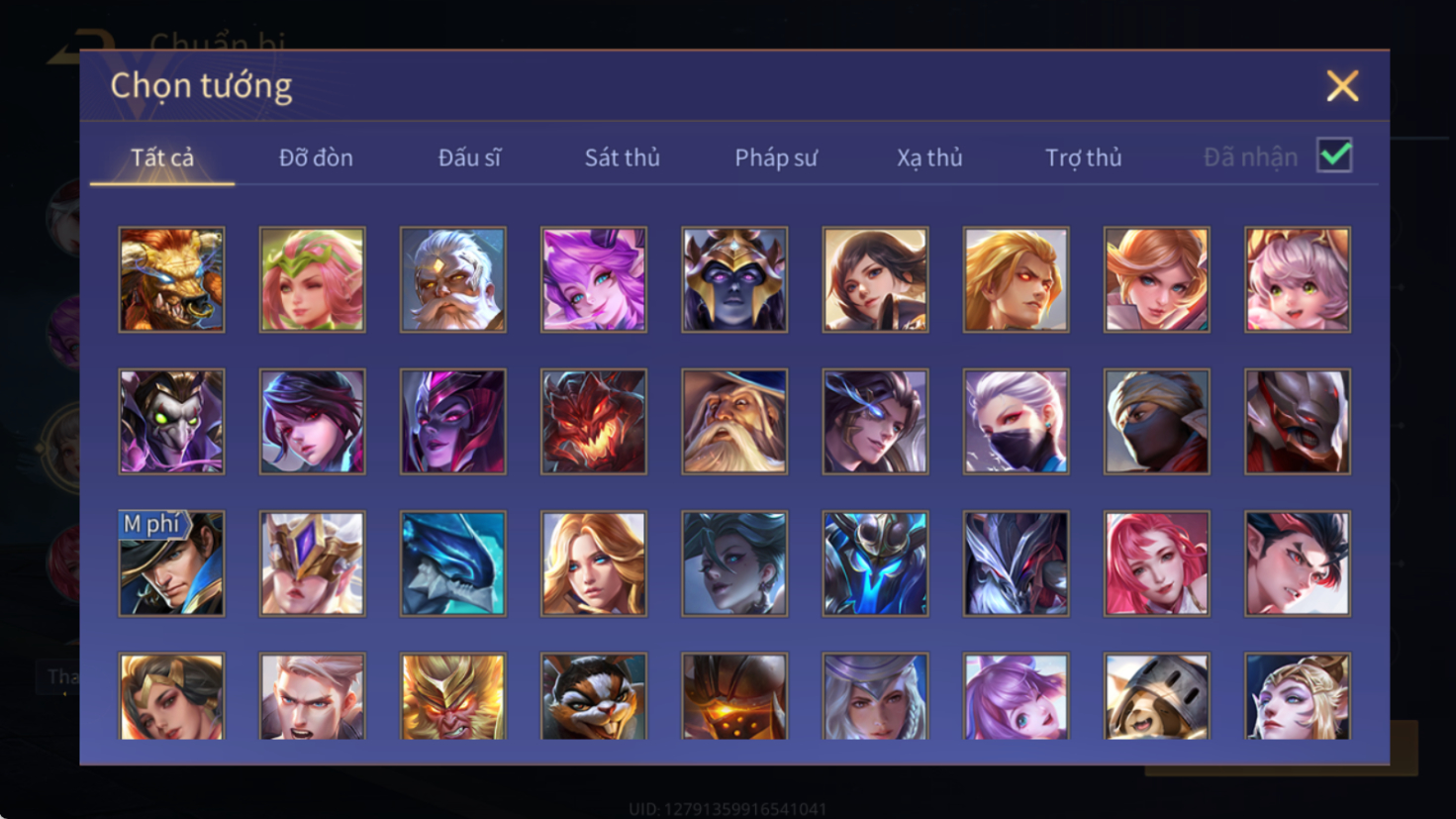This screenshot has height=819, width=1456.
Task: Close the Chọn tướng dialog
Action: (1342, 86)
